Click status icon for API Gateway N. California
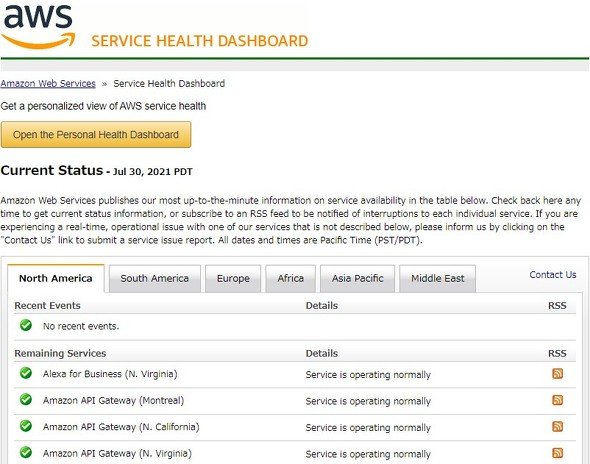The width and height of the screenshot is (590, 464). 26,426
